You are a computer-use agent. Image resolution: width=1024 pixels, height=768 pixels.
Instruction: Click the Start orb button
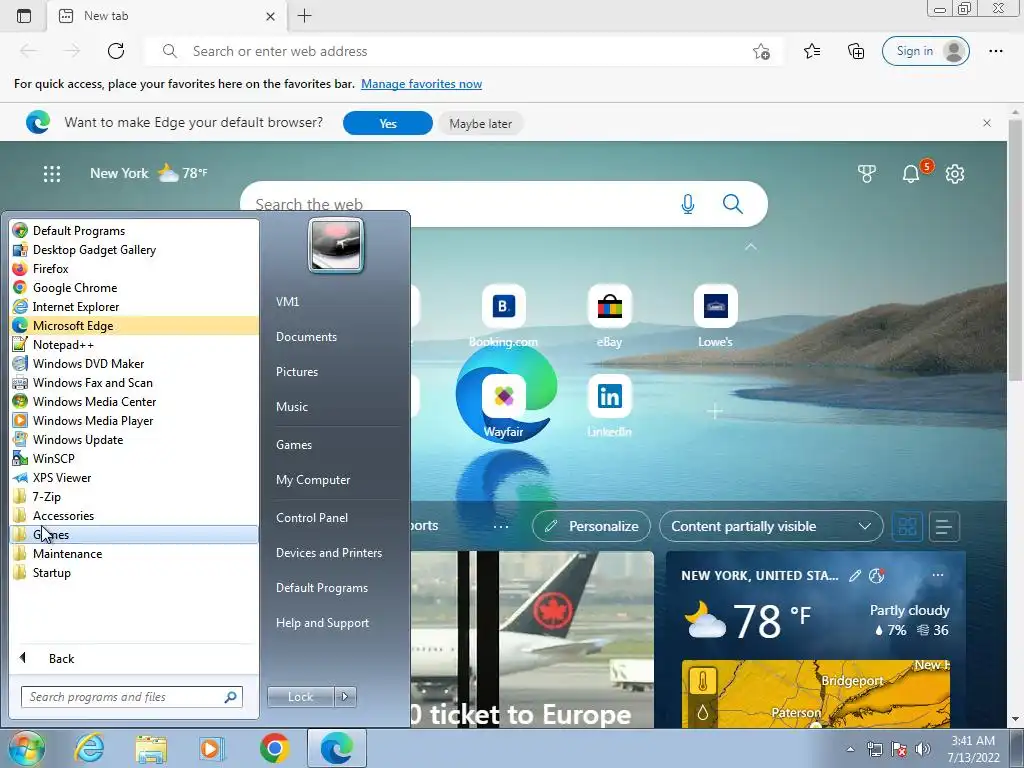click(x=25, y=748)
